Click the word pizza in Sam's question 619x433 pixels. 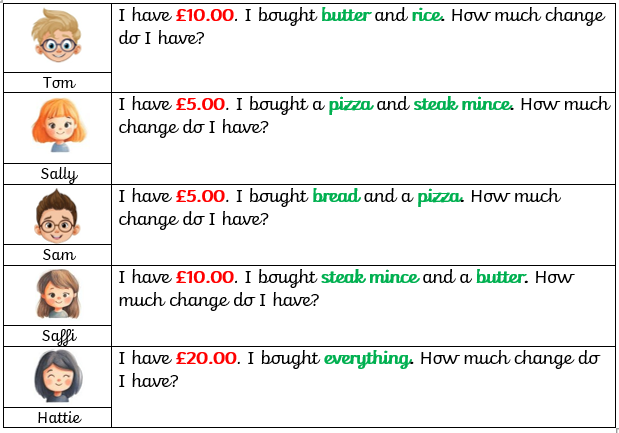click(439, 197)
